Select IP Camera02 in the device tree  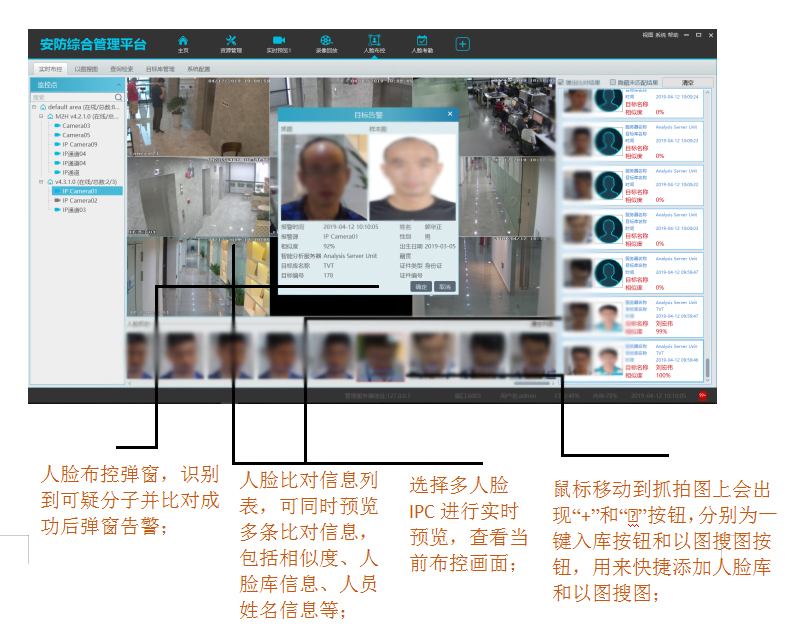(79, 200)
